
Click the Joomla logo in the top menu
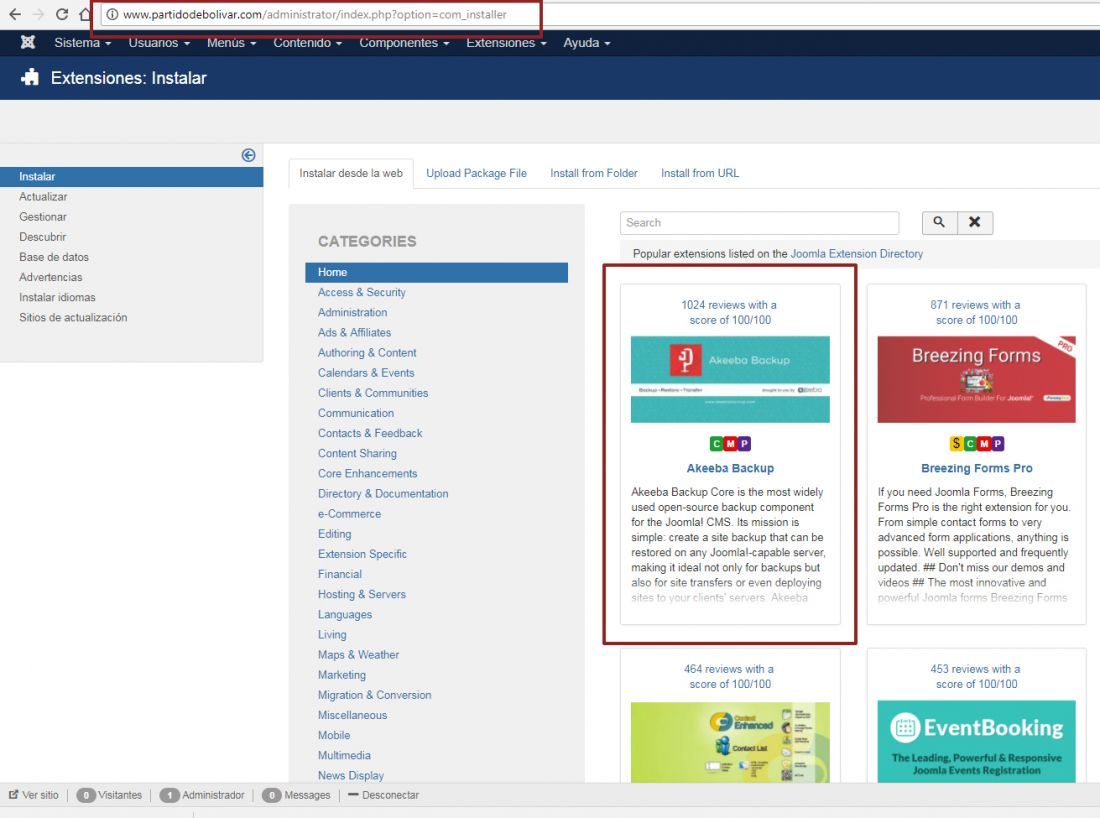pos(27,42)
